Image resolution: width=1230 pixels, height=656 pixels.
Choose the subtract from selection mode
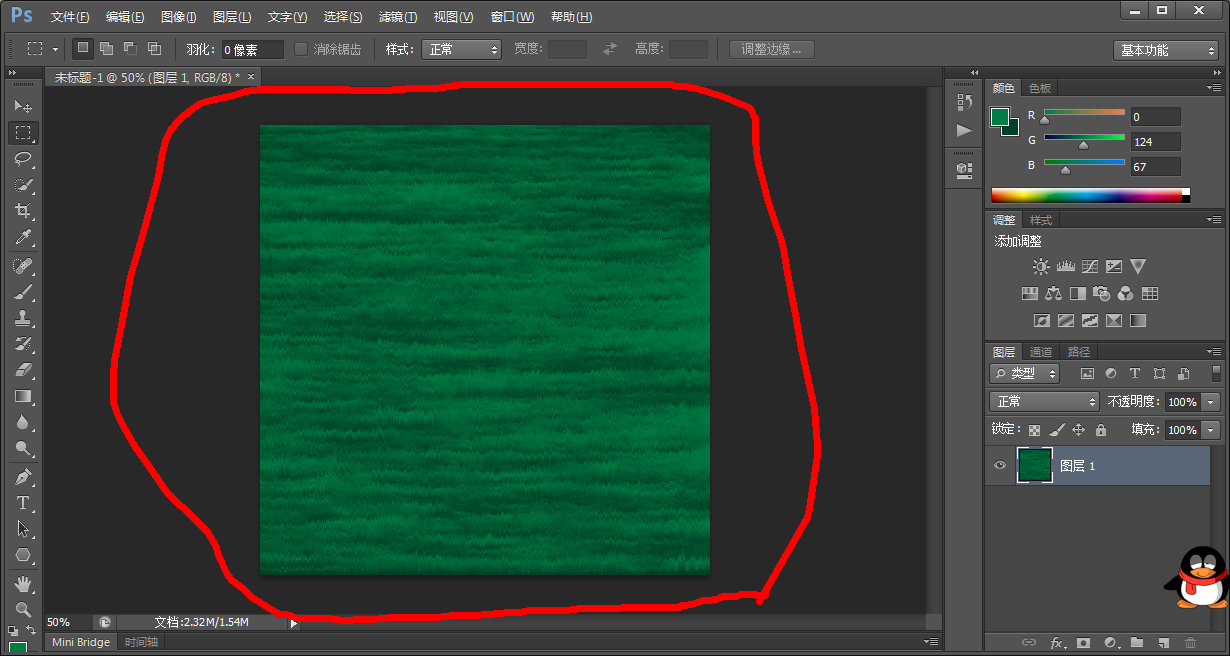pos(130,49)
